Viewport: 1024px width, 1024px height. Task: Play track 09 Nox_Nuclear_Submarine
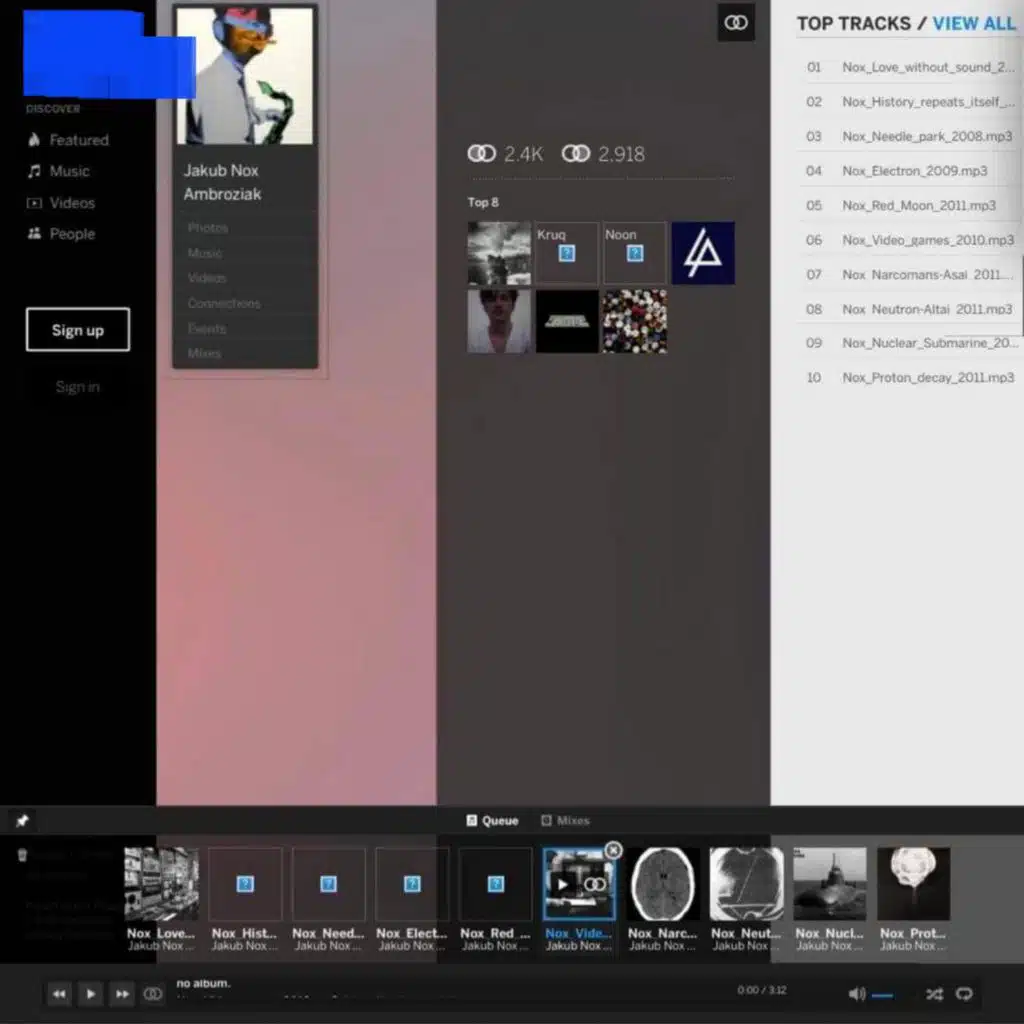(910, 343)
